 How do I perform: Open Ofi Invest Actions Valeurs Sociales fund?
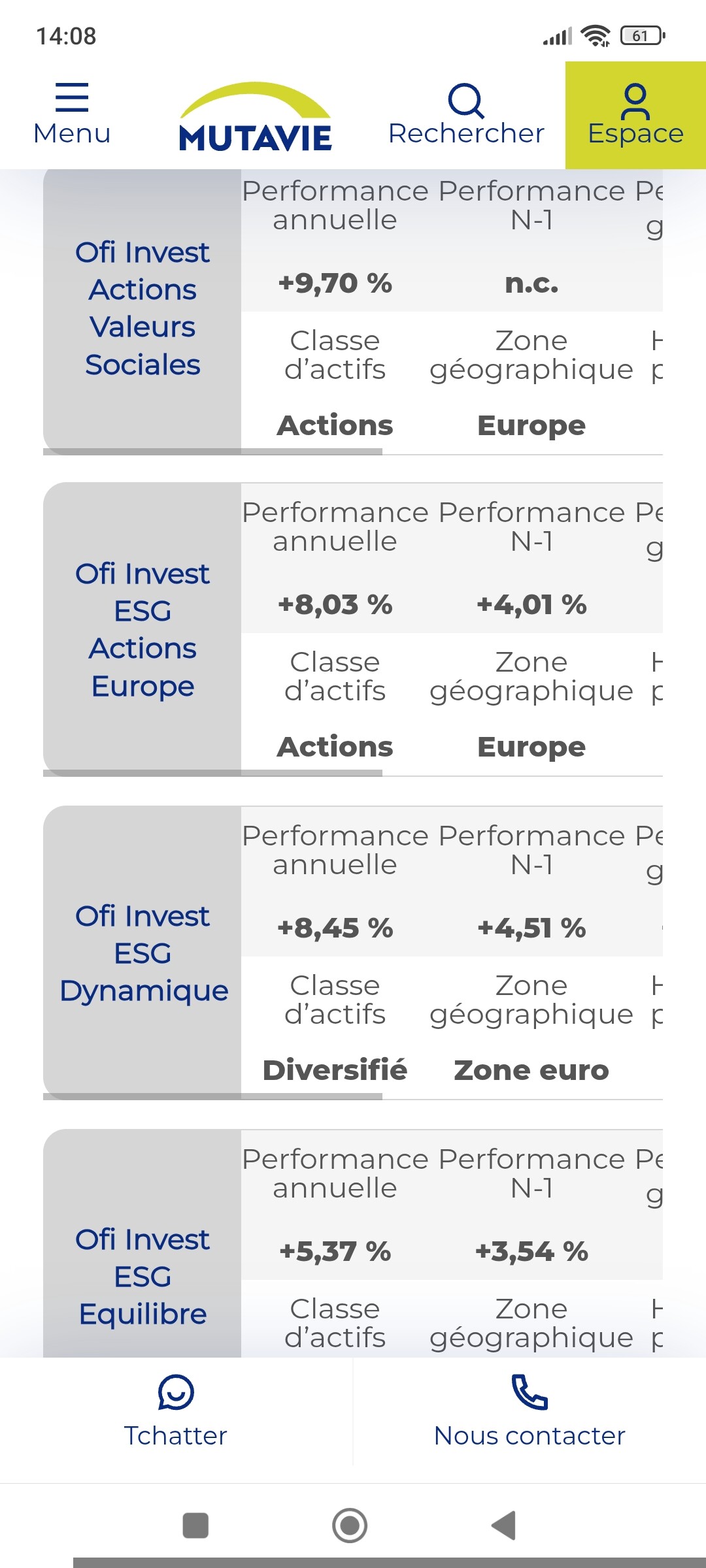click(x=143, y=308)
